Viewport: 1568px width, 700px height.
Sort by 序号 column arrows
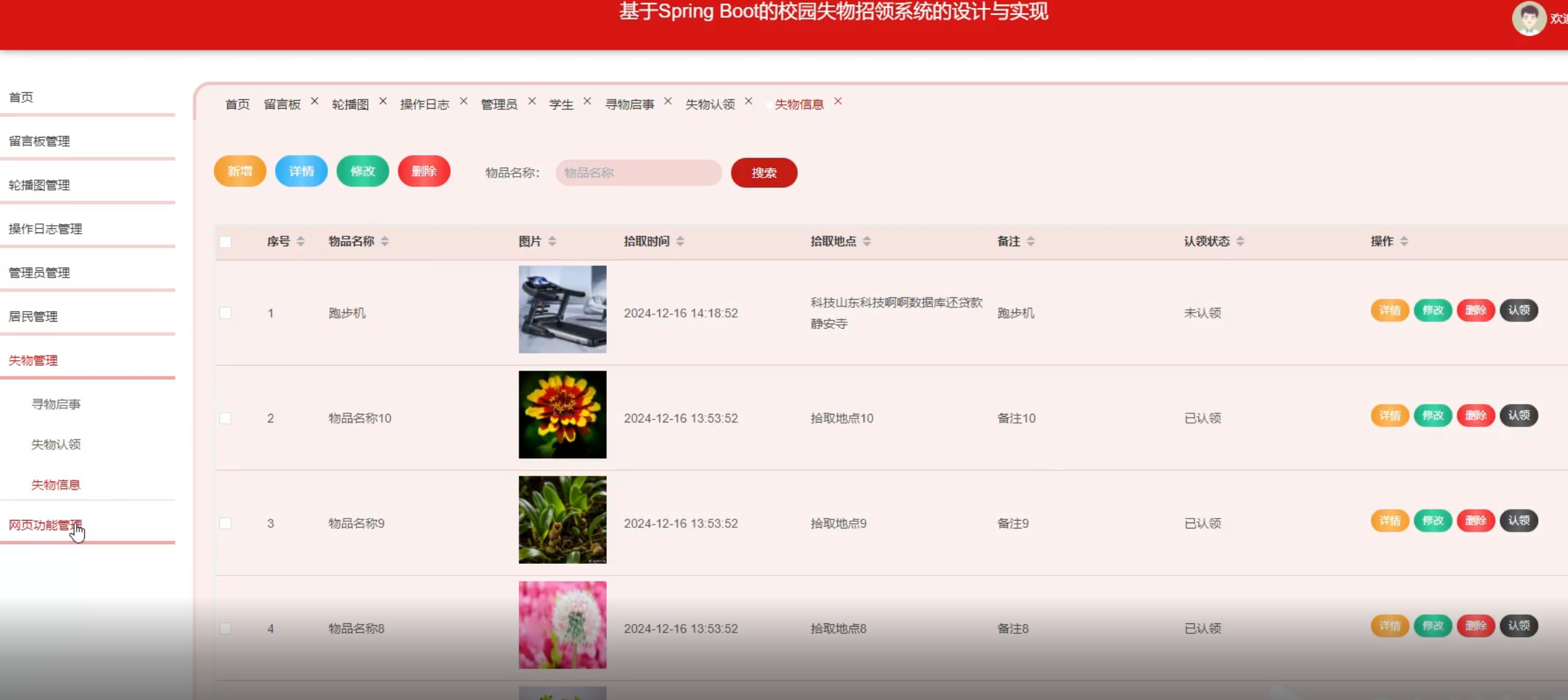point(301,242)
